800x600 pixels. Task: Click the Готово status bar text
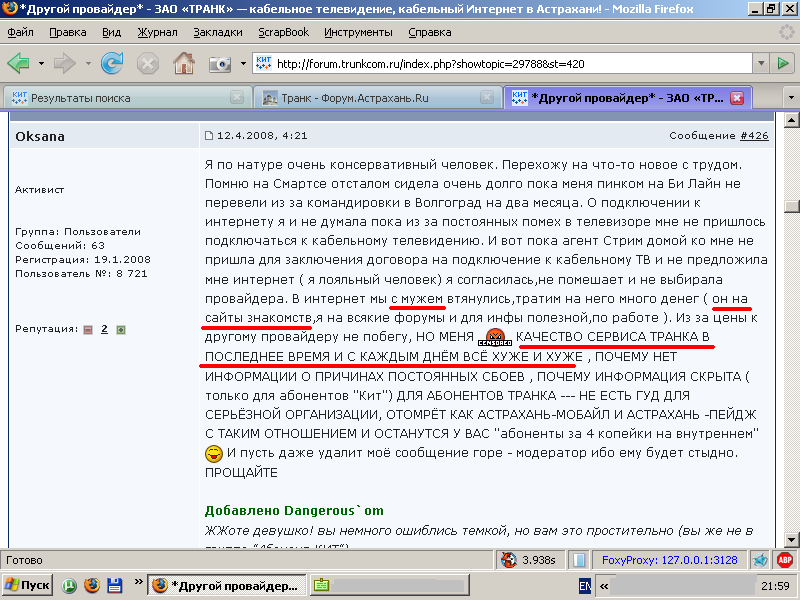tap(24, 560)
